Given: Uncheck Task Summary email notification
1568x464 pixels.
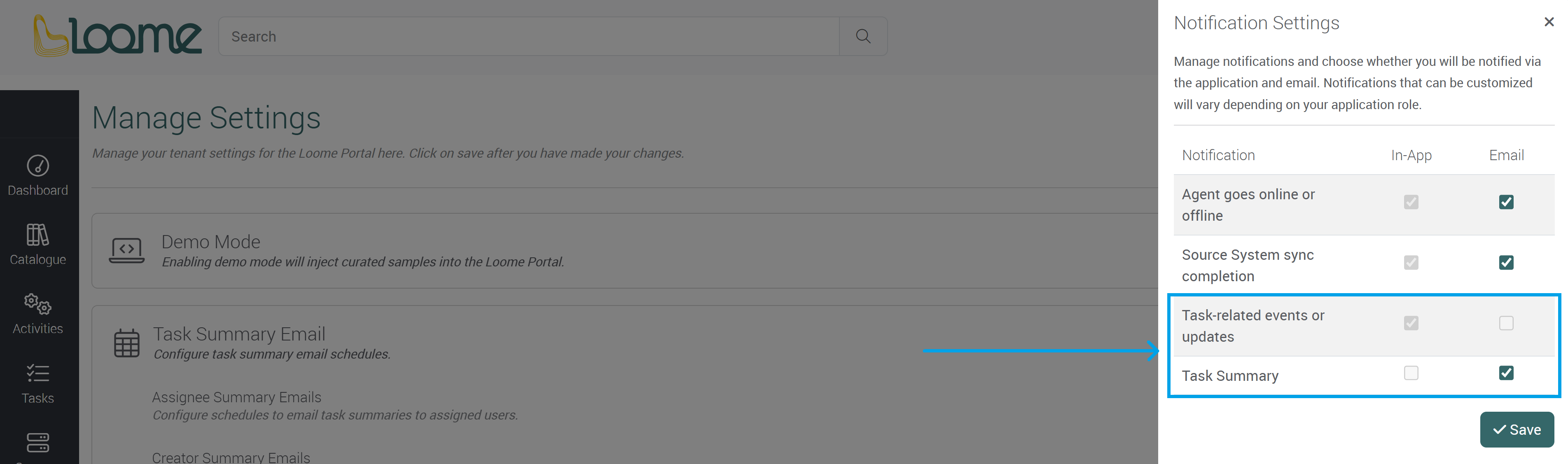Looking at the screenshot, I should point(1506,373).
